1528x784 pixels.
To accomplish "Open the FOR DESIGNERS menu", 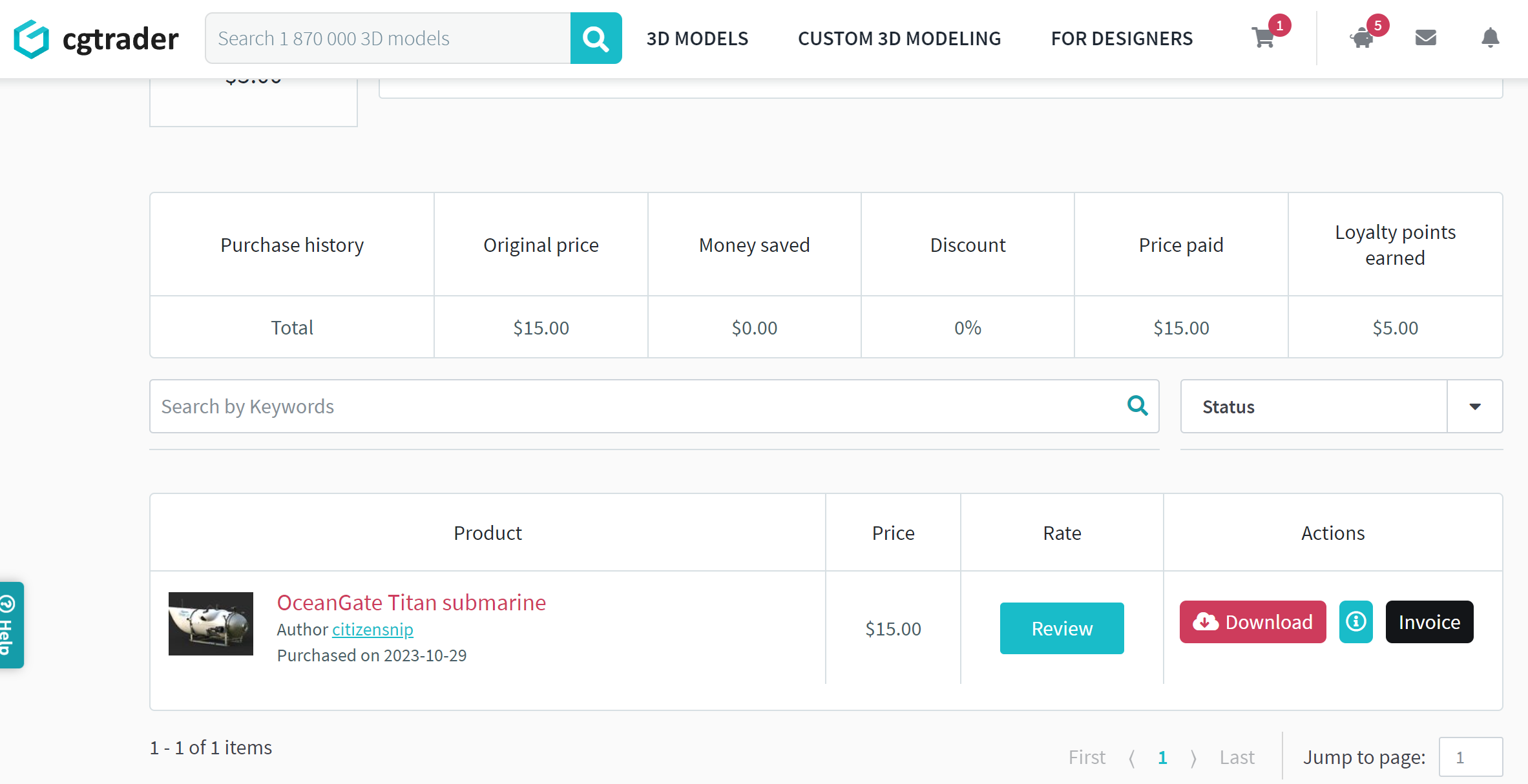I will (1122, 39).
